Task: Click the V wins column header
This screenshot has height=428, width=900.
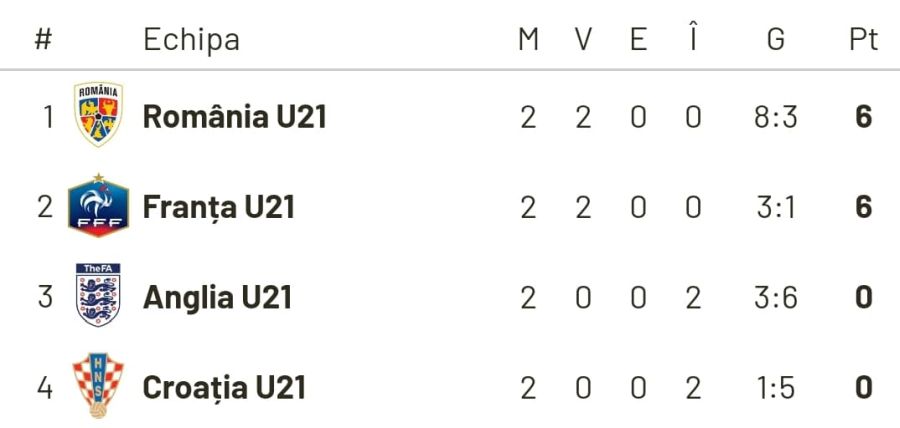Action: click(583, 39)
